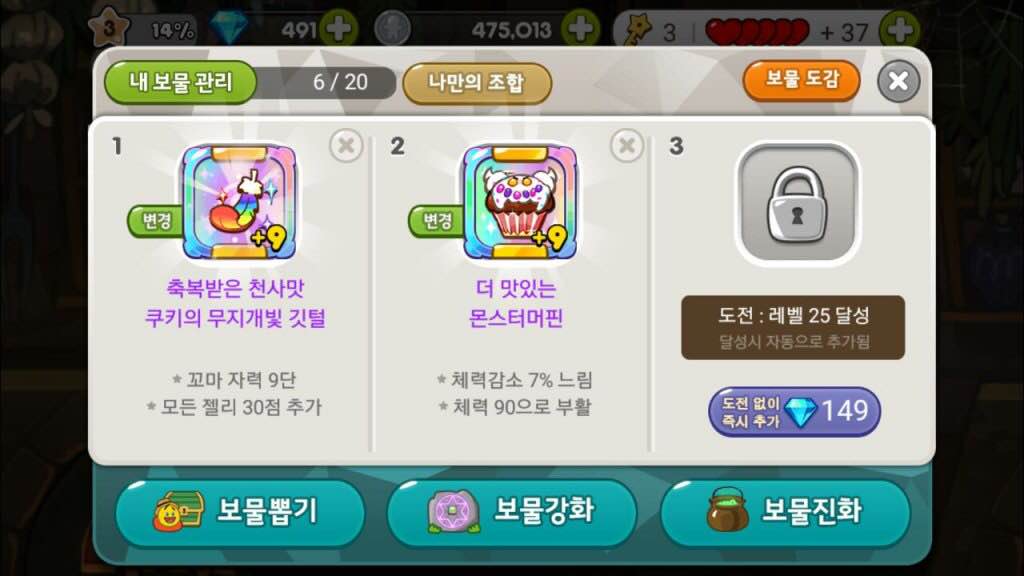Remove treasure from slot 1
1024x576 pixels.
point(346,145)
